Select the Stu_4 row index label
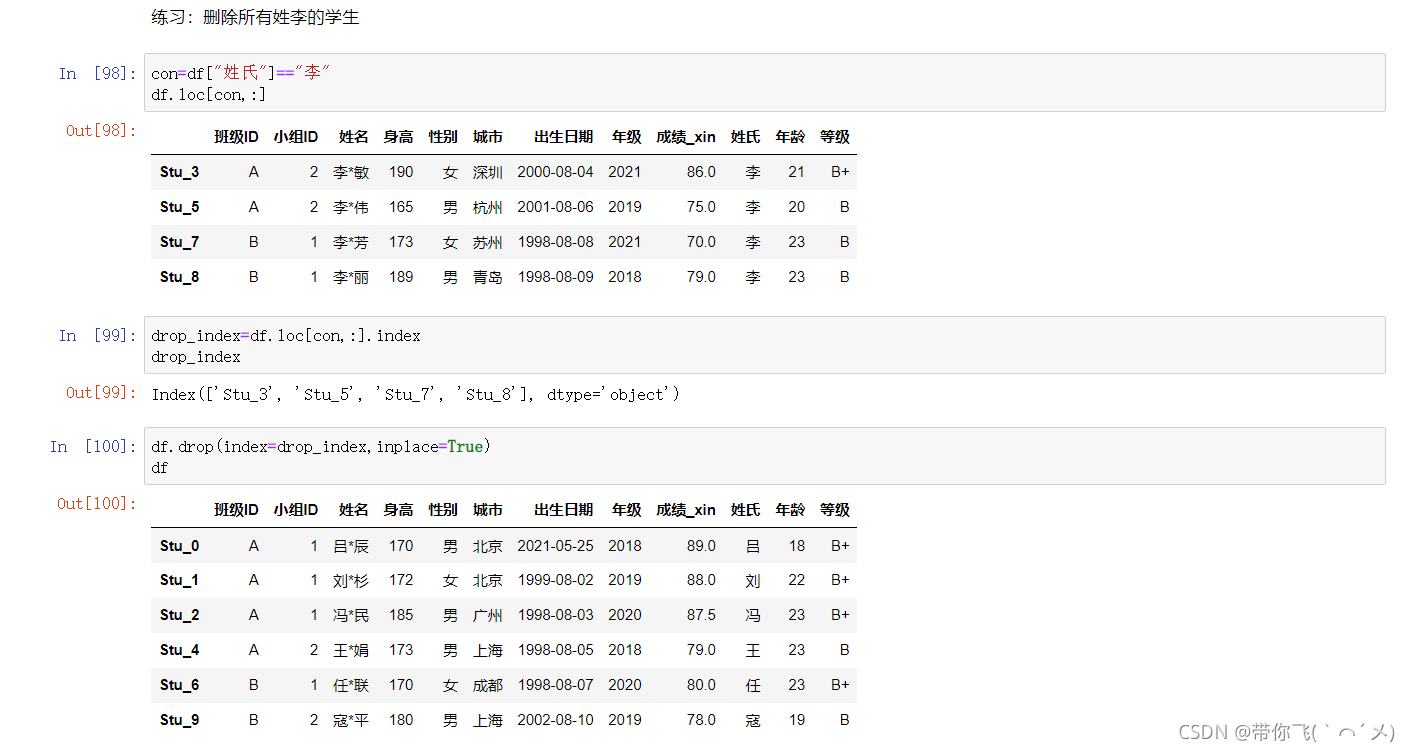 coord(179,650)
